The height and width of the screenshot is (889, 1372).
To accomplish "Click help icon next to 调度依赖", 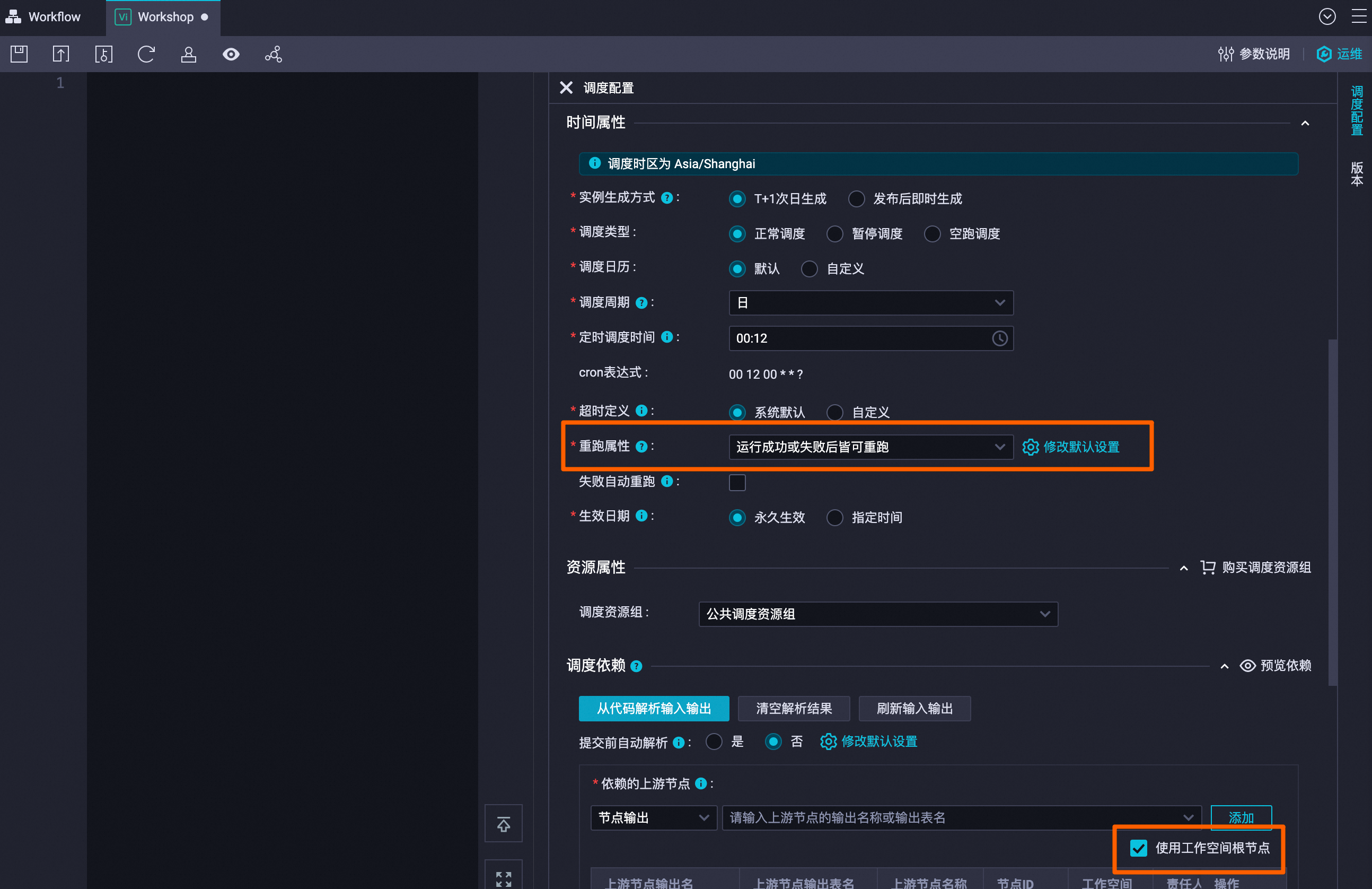I will tap(636, 666).
